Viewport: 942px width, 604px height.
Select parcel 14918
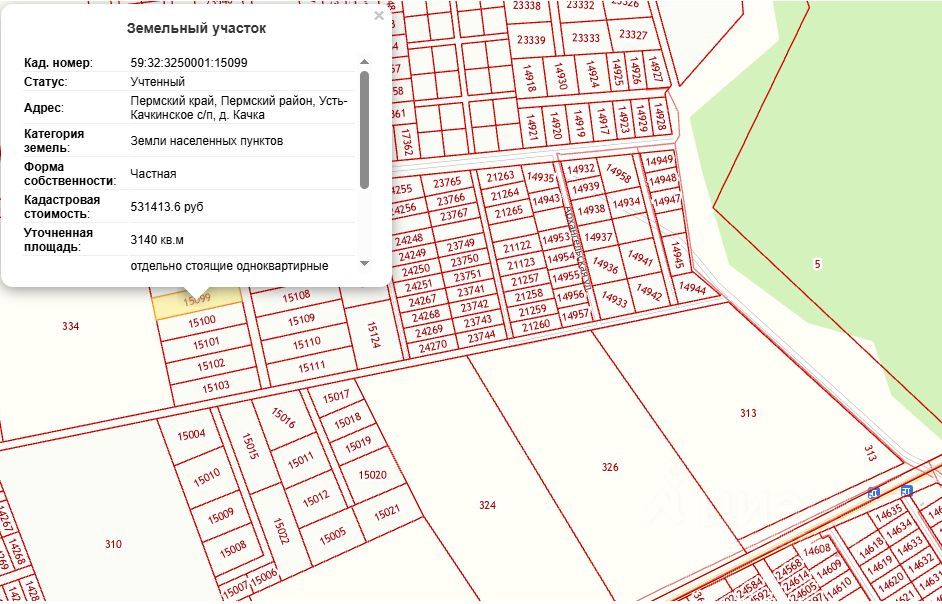[x=529, y=78]
